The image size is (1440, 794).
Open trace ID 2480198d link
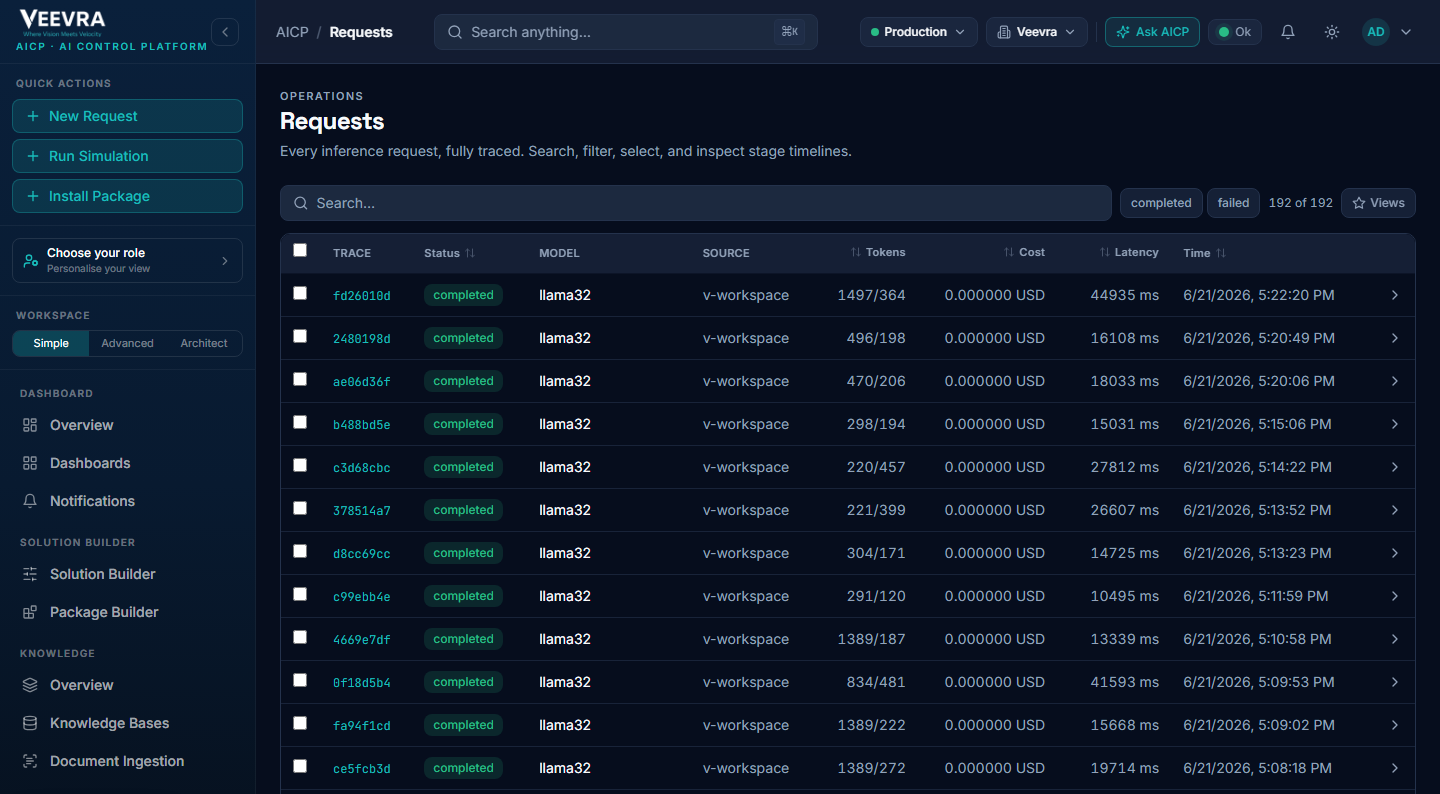362,339
